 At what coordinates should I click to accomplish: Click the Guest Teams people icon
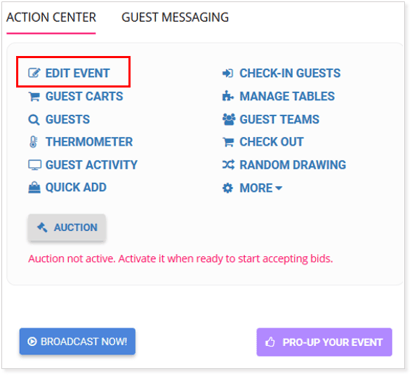point(229,119)
